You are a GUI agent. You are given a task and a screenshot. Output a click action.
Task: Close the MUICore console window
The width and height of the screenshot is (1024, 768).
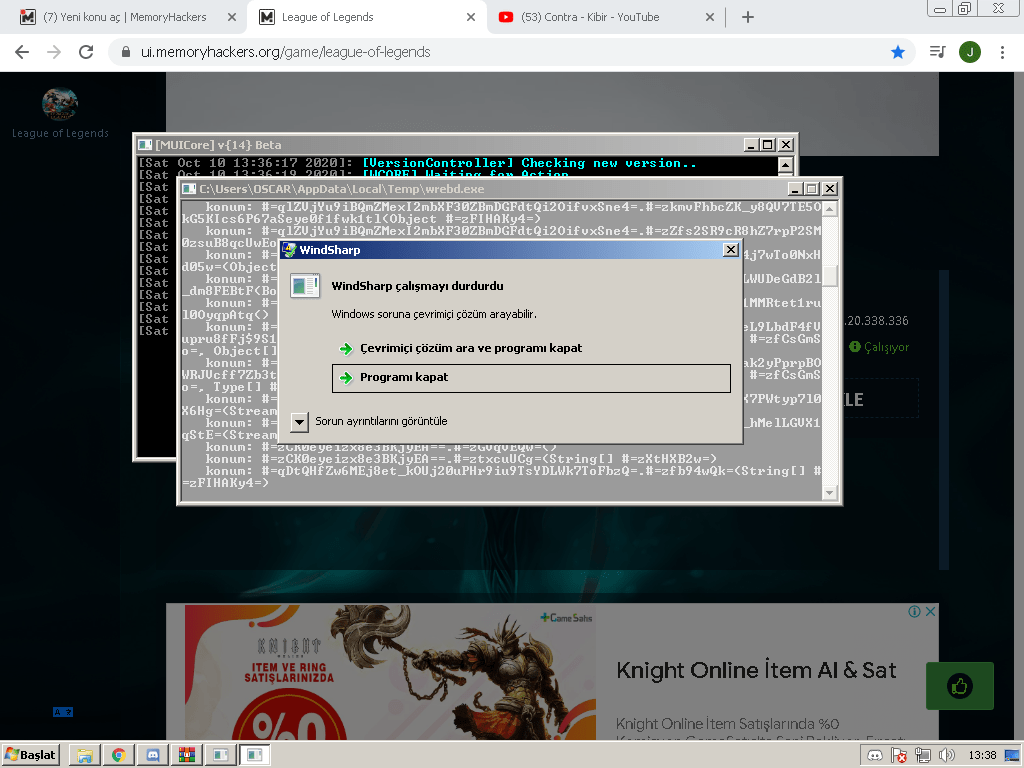[786, 145]
